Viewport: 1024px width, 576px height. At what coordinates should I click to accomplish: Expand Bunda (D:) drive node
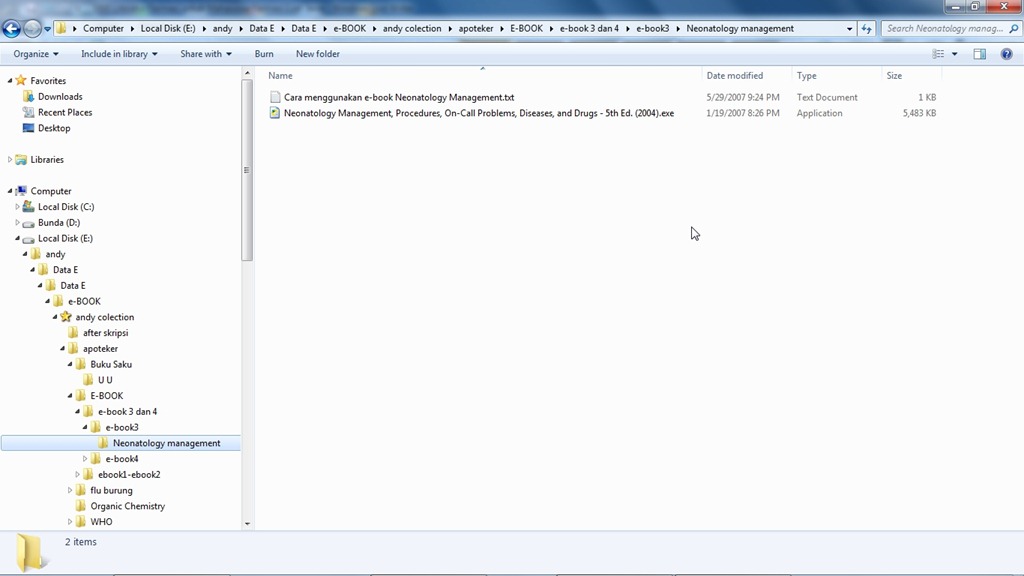click(18, 222)
